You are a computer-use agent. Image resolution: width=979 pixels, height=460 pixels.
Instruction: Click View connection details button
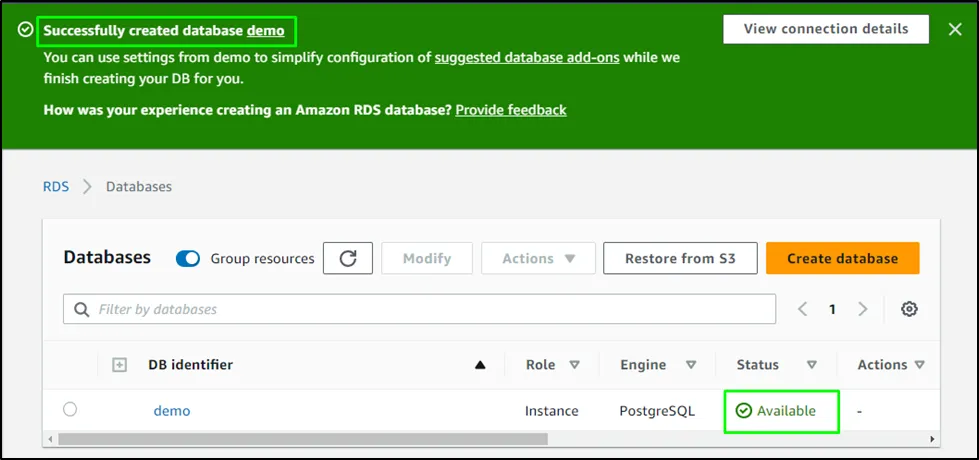coord(825,29)
